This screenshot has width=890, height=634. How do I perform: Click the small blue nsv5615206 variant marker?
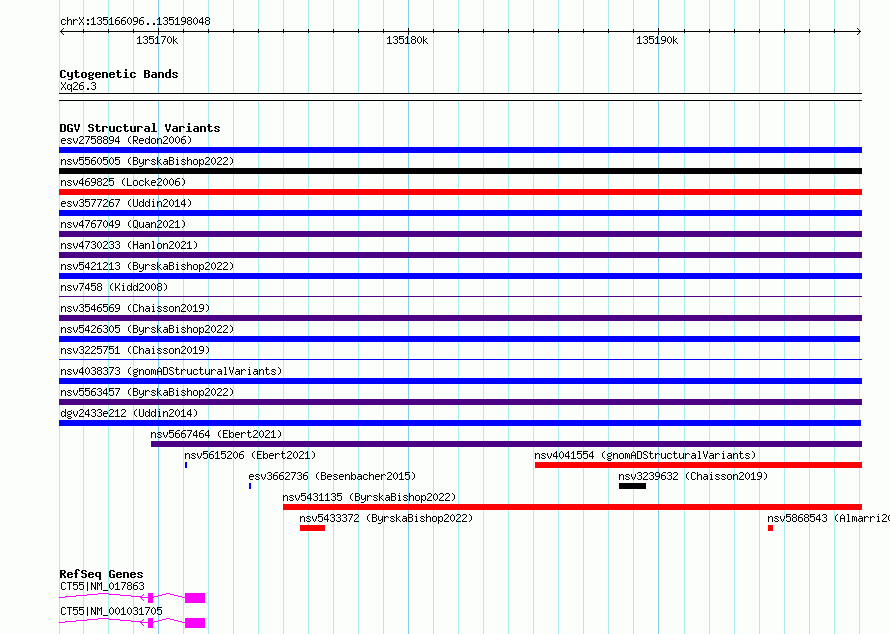(185, 465)
